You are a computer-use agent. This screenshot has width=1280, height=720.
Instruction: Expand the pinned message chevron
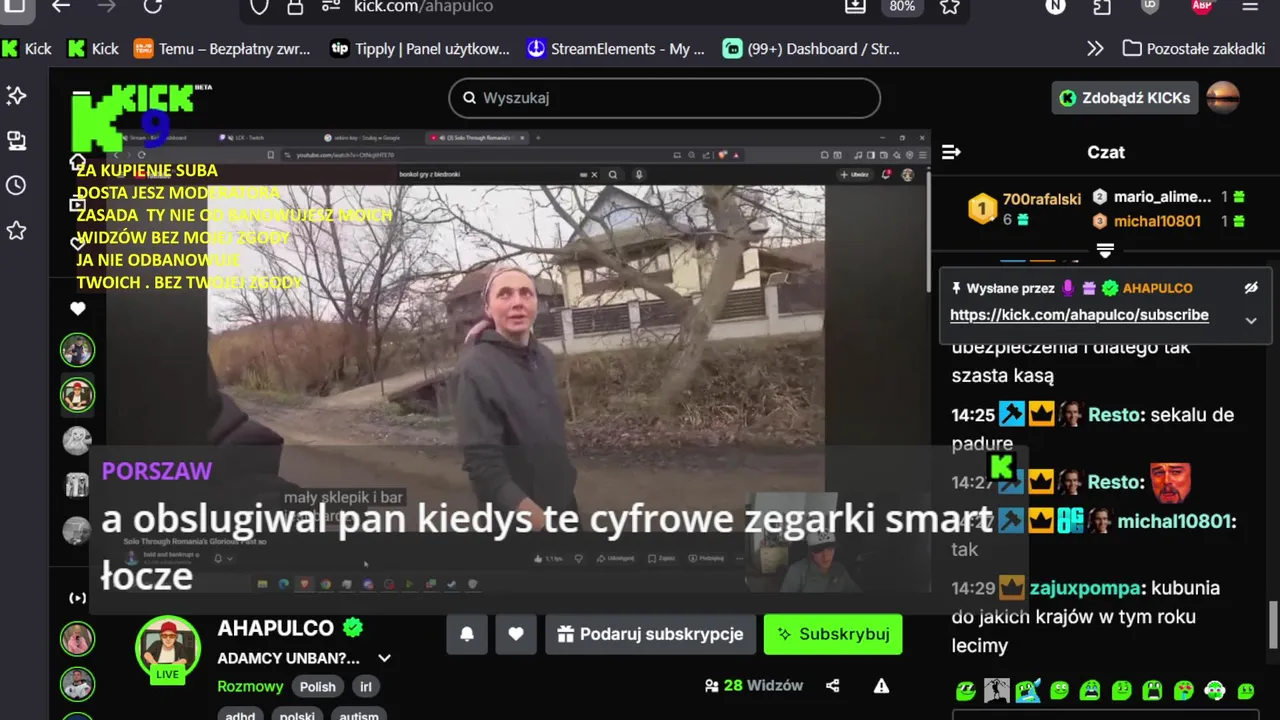[x=1251, y=321]
